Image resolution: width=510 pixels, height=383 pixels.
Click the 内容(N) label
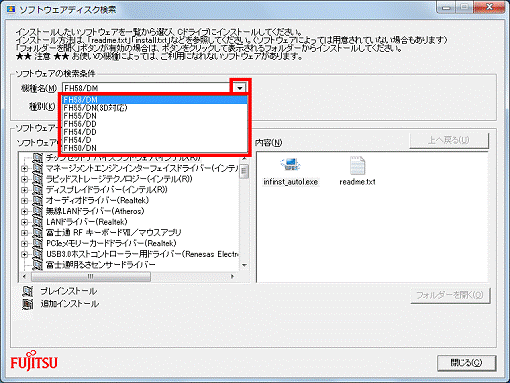268,143
